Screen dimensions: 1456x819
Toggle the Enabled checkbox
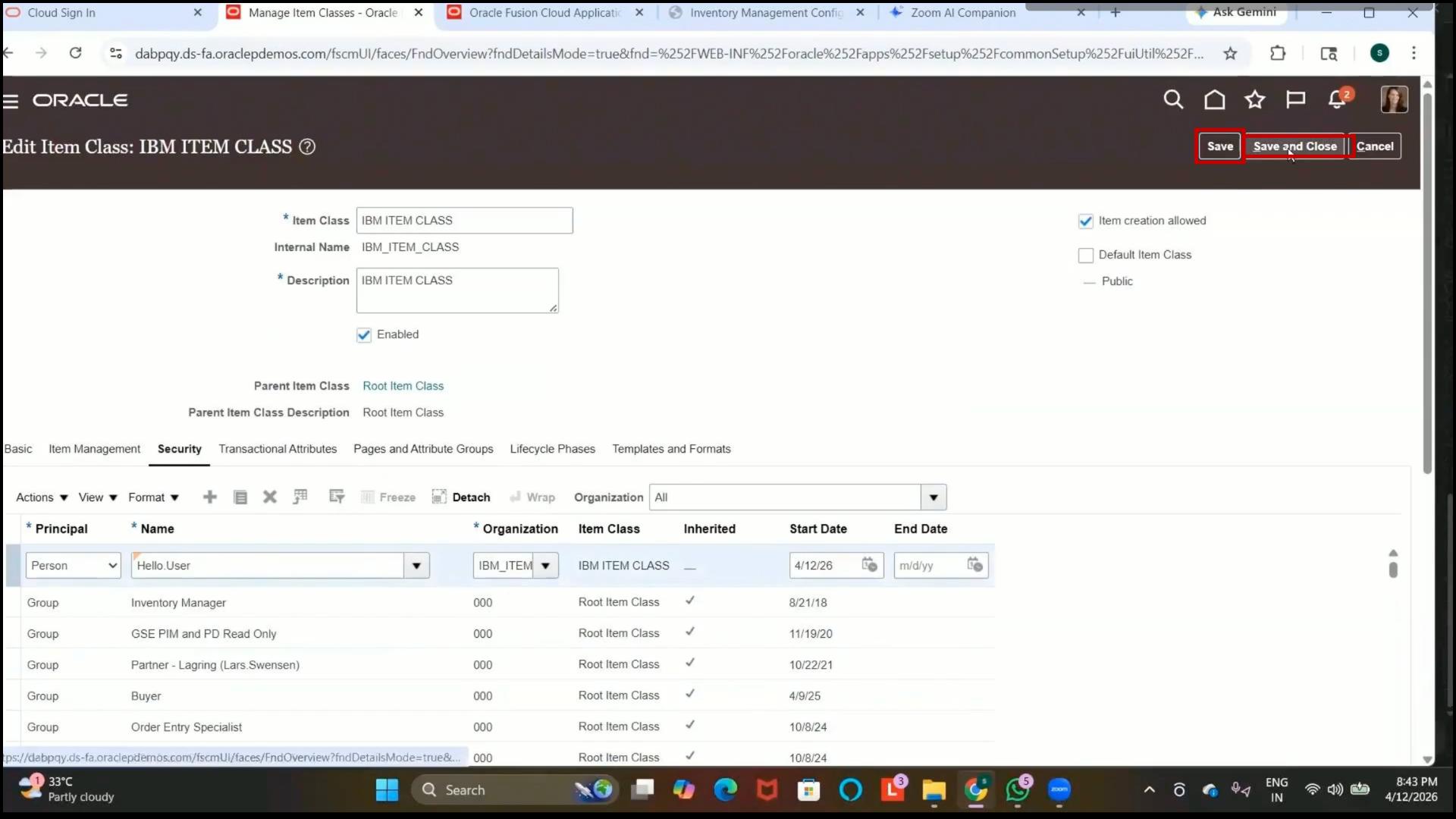pos(364,335)
